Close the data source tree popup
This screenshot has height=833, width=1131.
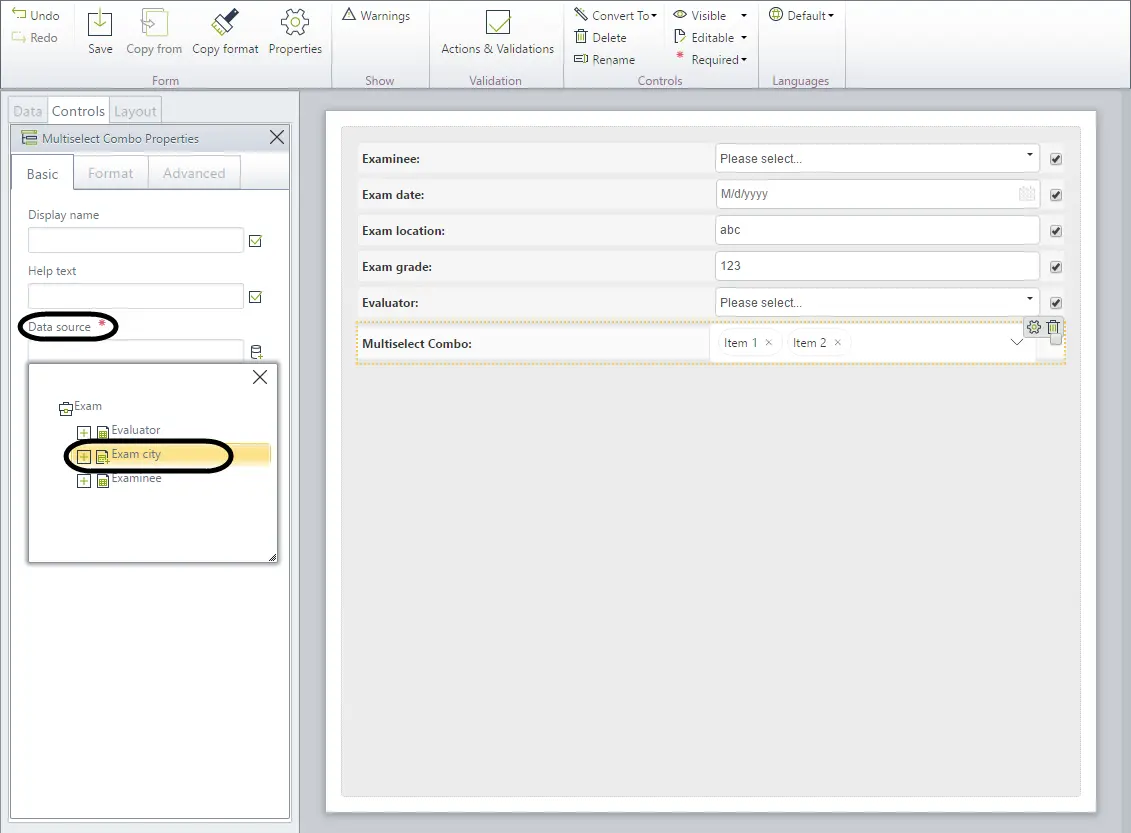(x=260, y=377)
